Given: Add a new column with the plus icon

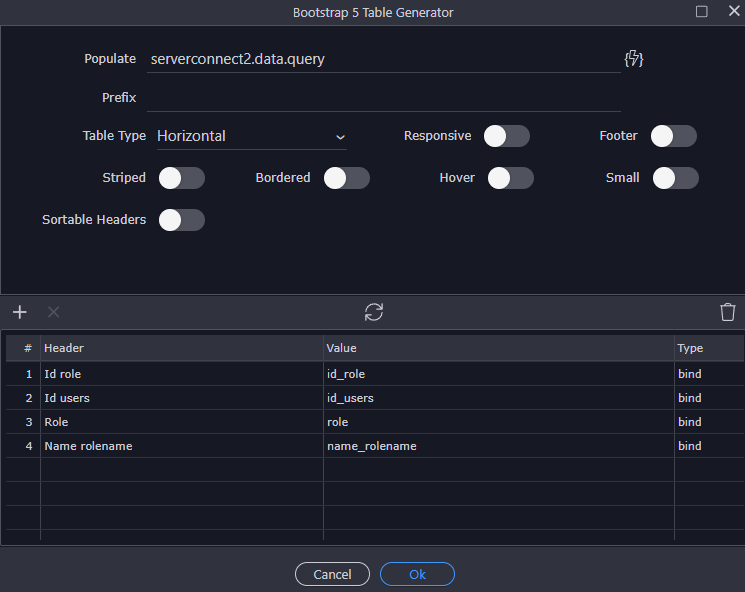Looking at the screenshot, I should [20, 312].
